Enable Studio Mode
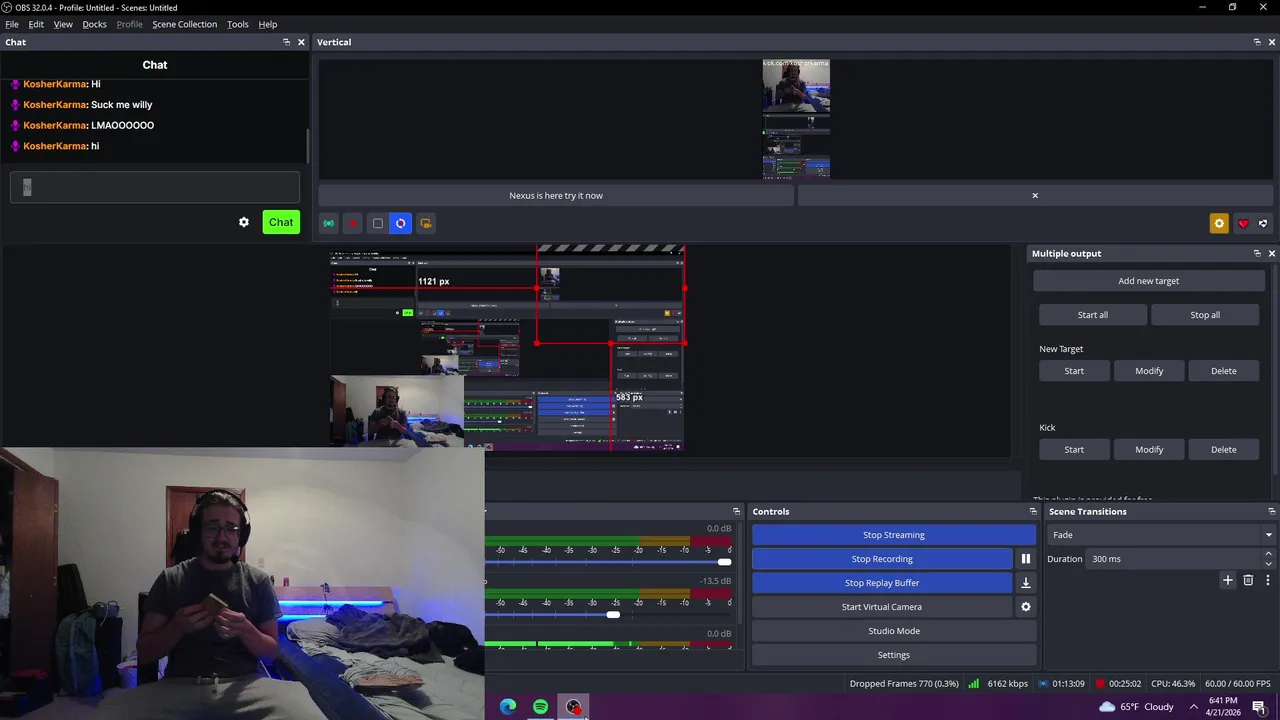Viewport: 1280px width, 720px height. [x=894, y=631]
